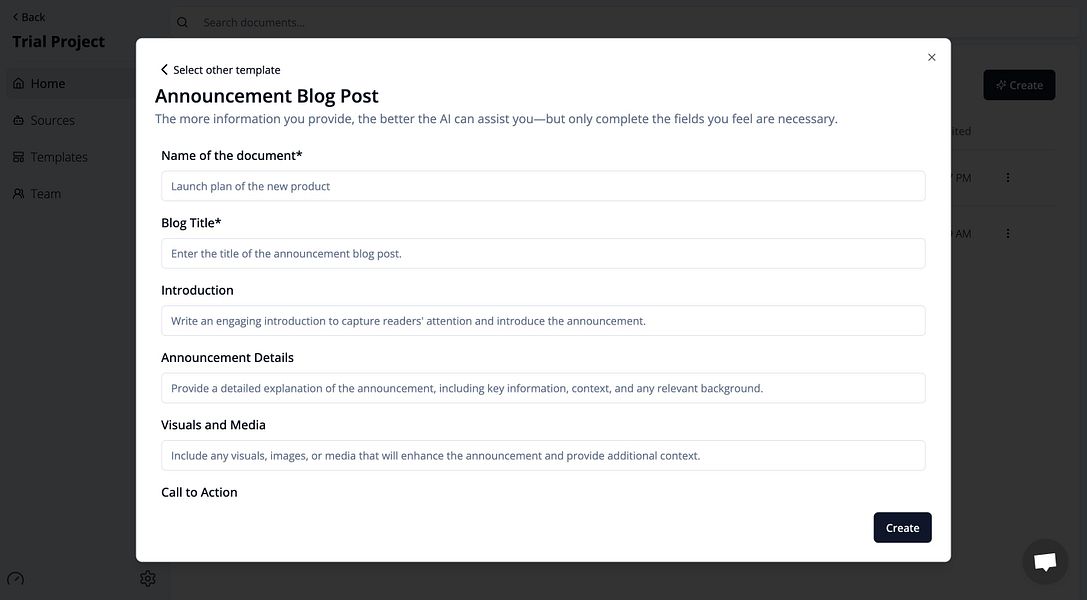Click the search magnifier icon

(182, 22)
